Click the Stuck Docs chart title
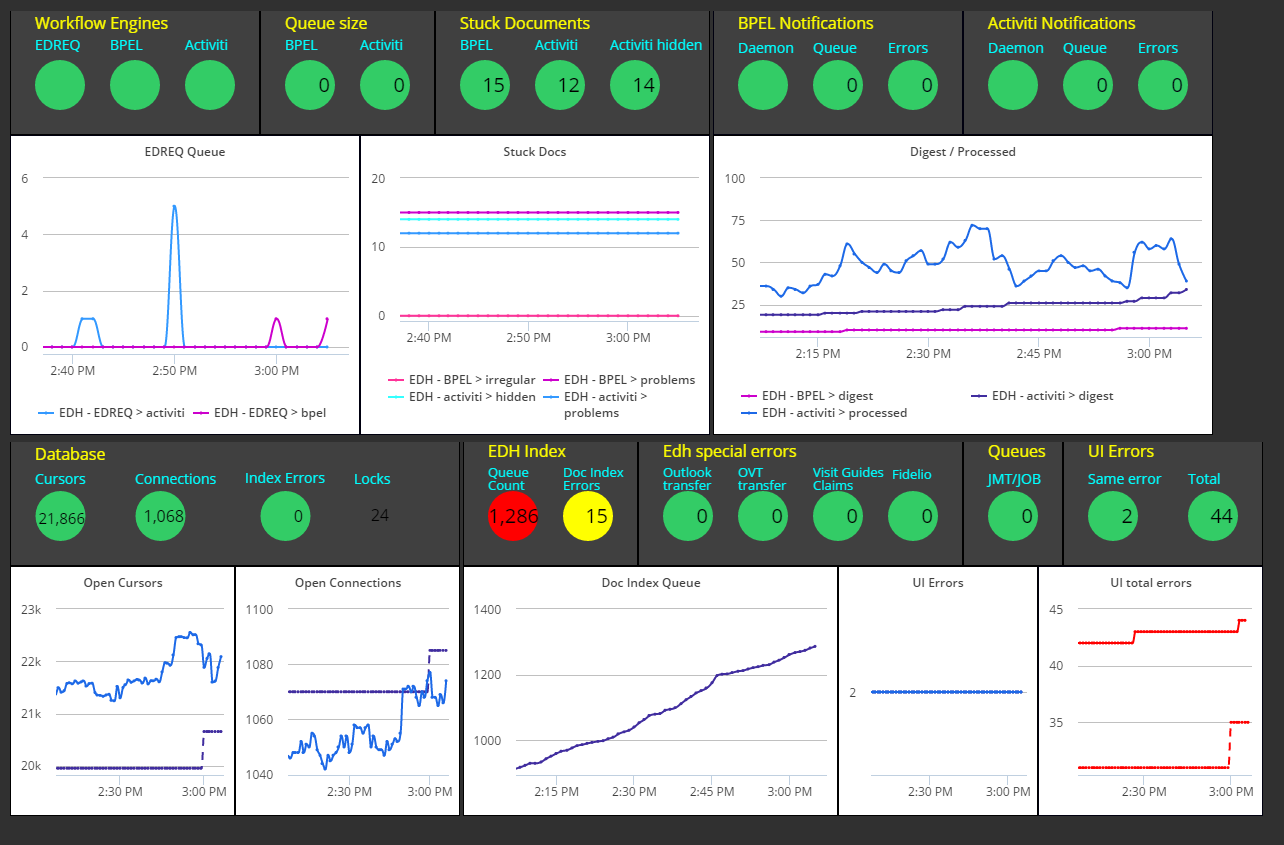 pos(535,152)
